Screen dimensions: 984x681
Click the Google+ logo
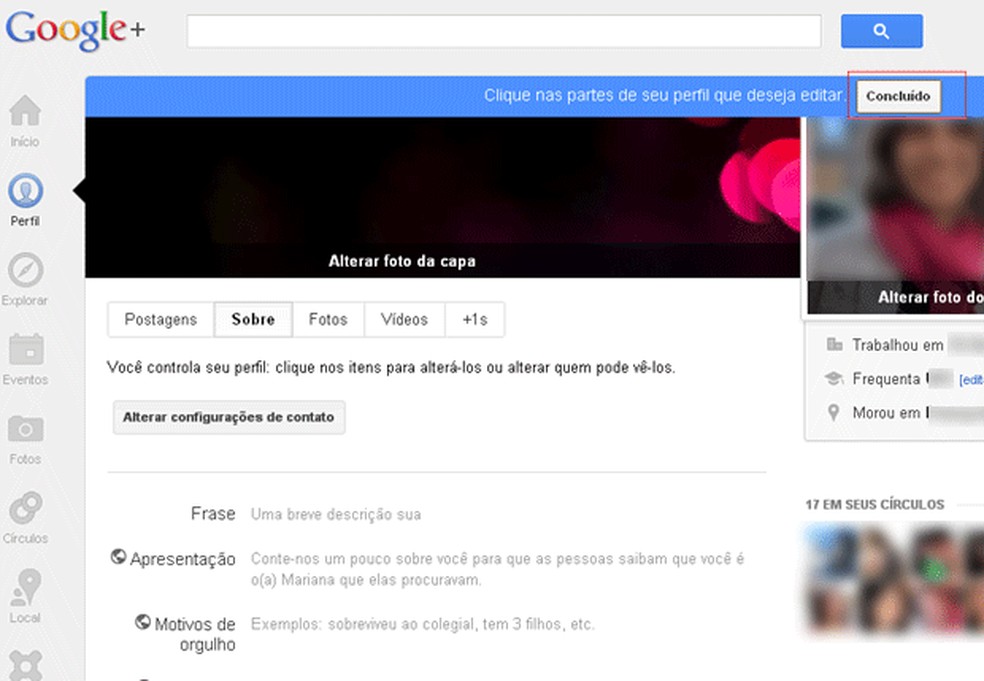[75, 31]
